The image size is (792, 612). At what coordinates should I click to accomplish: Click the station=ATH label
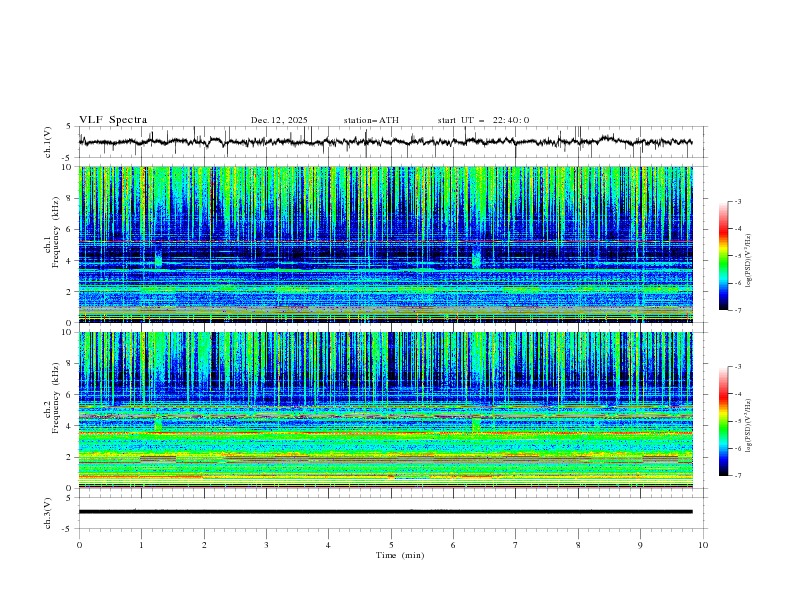pos(371,120)
